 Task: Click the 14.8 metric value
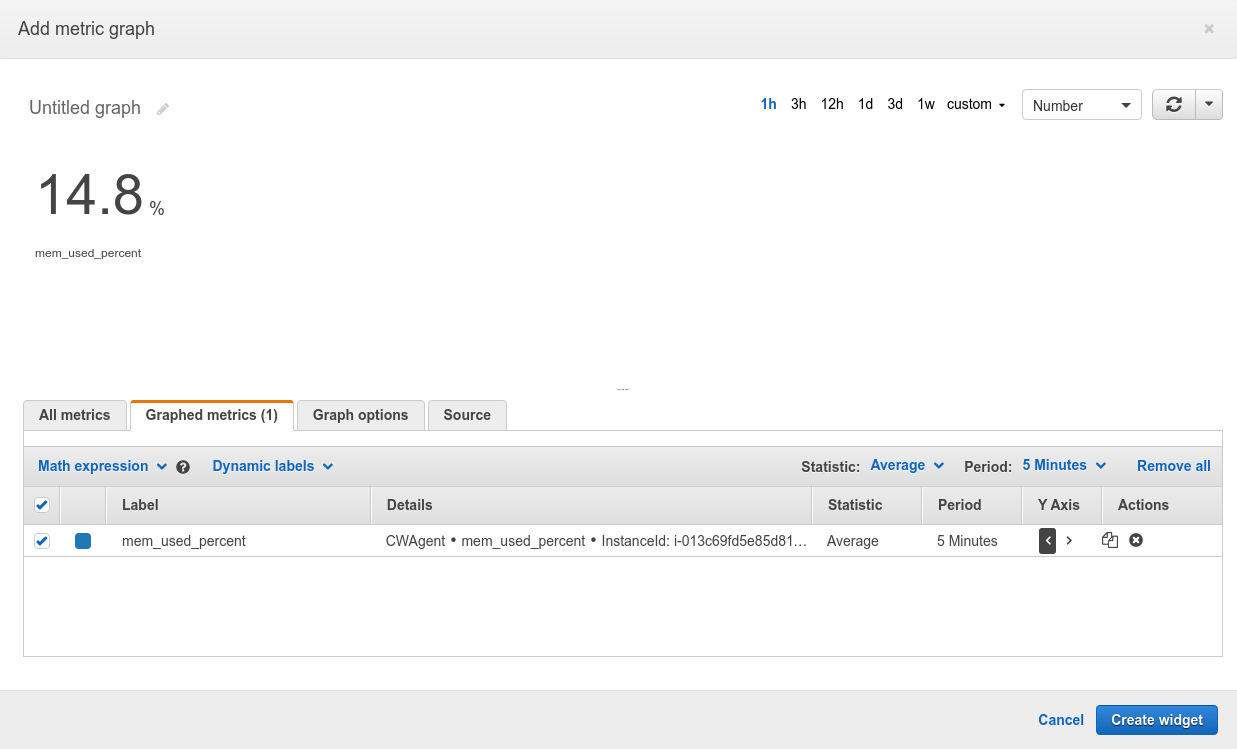91,194
